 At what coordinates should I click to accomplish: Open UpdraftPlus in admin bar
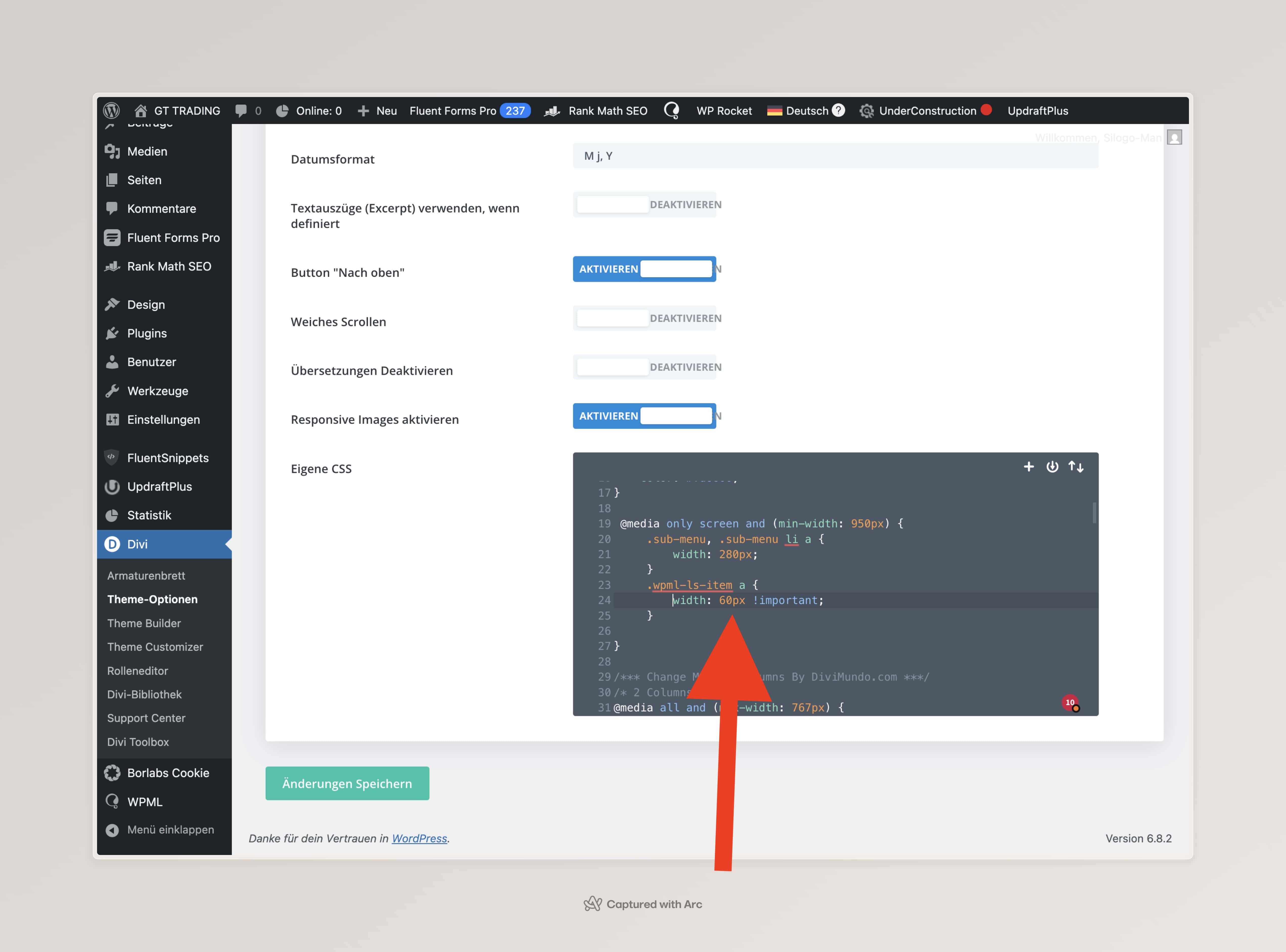click(x=1038, y=111)
